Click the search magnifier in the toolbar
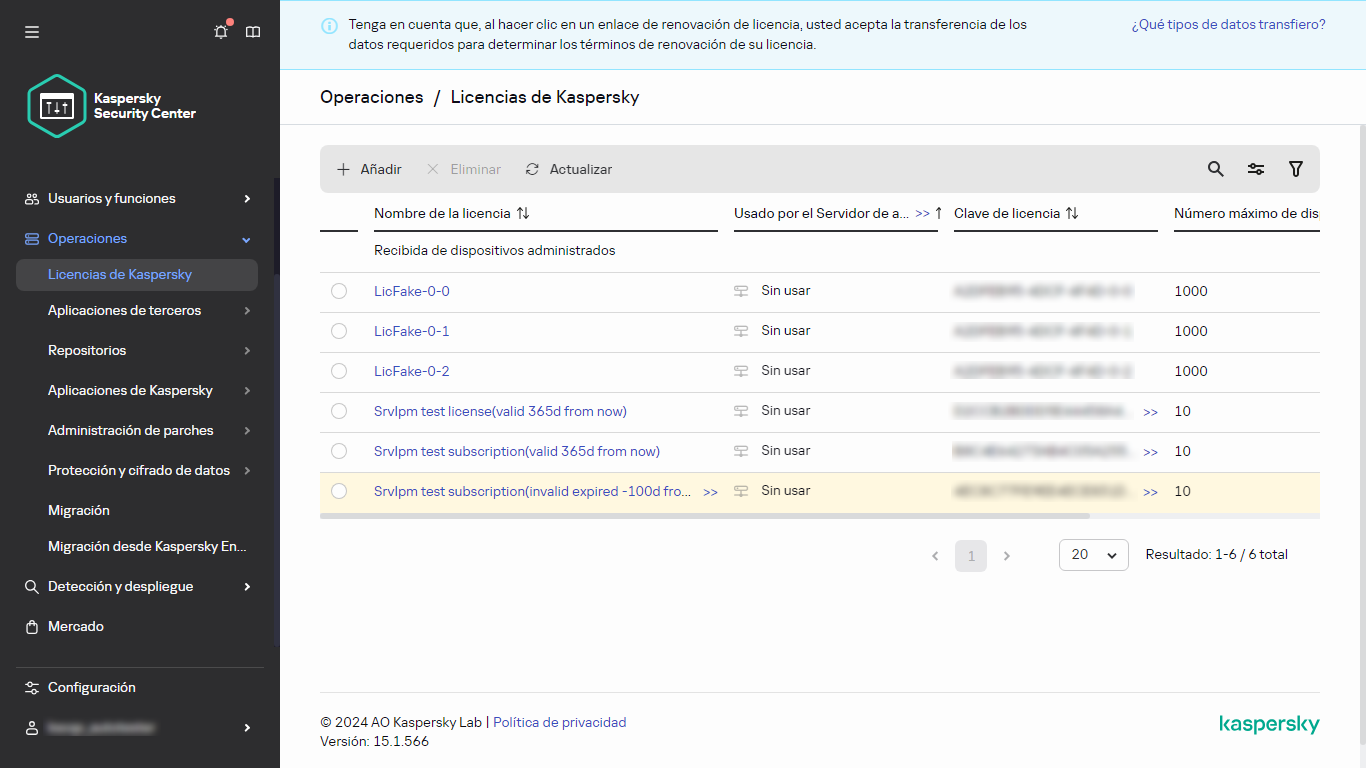This screenshot has width=1366, height=768. coord(1216,169)
